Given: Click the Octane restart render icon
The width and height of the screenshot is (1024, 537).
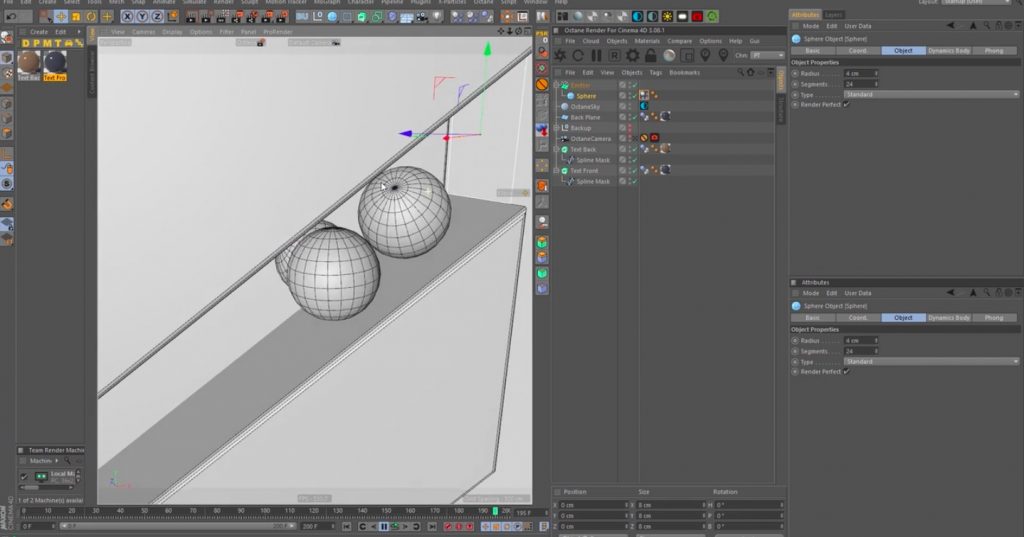Looking at the screenshot, I should [578, 55].
